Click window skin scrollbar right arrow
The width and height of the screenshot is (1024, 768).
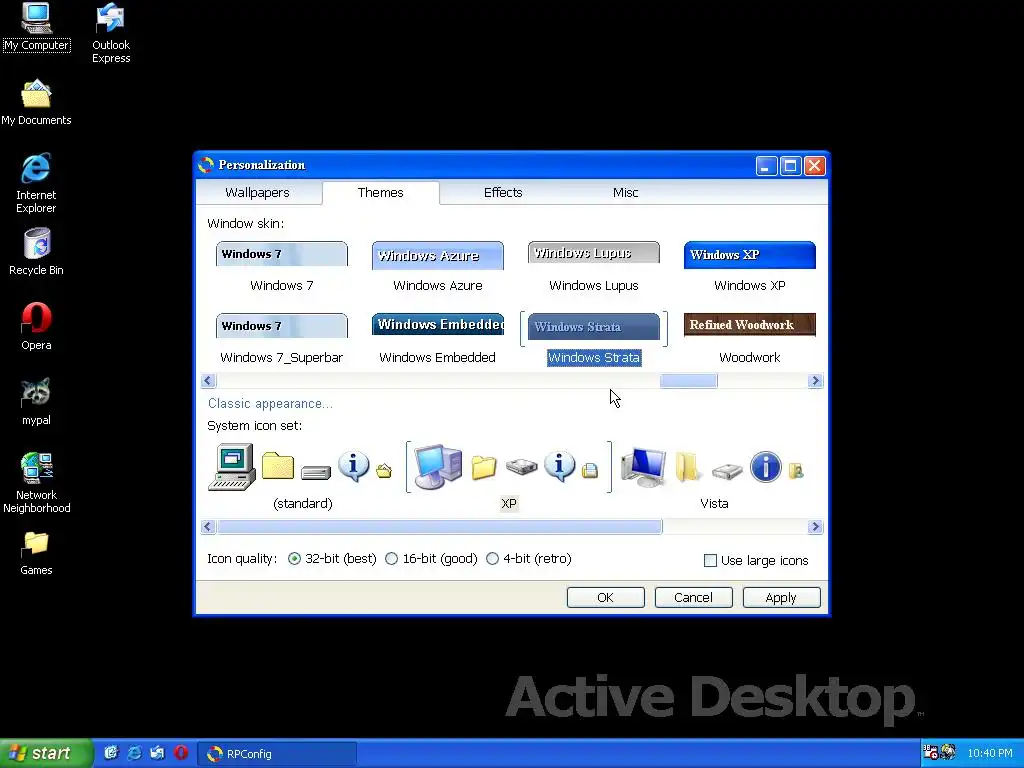(x=815, y=381)
